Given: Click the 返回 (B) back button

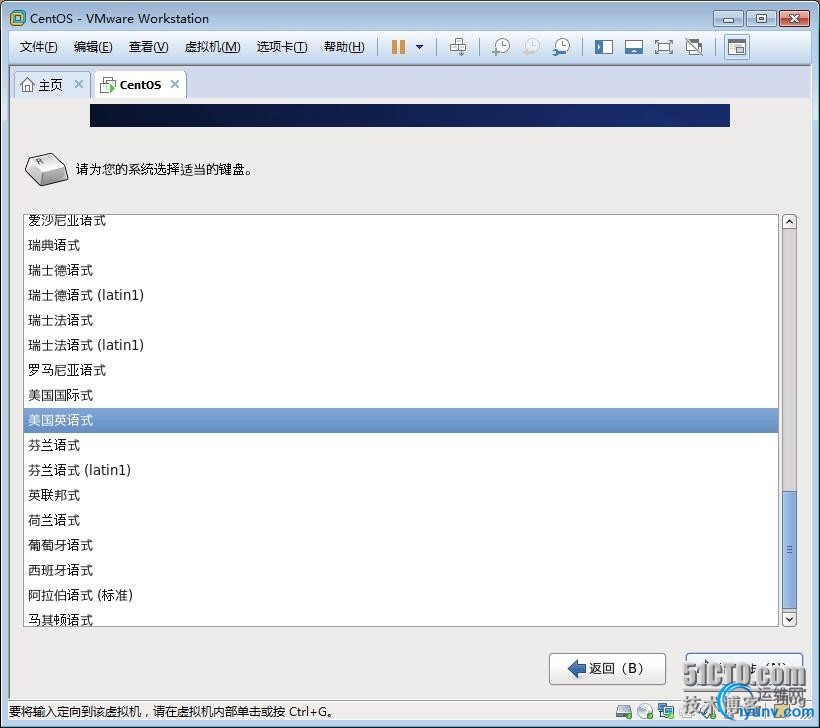Looking at the screenshot, I should (607, 668).
